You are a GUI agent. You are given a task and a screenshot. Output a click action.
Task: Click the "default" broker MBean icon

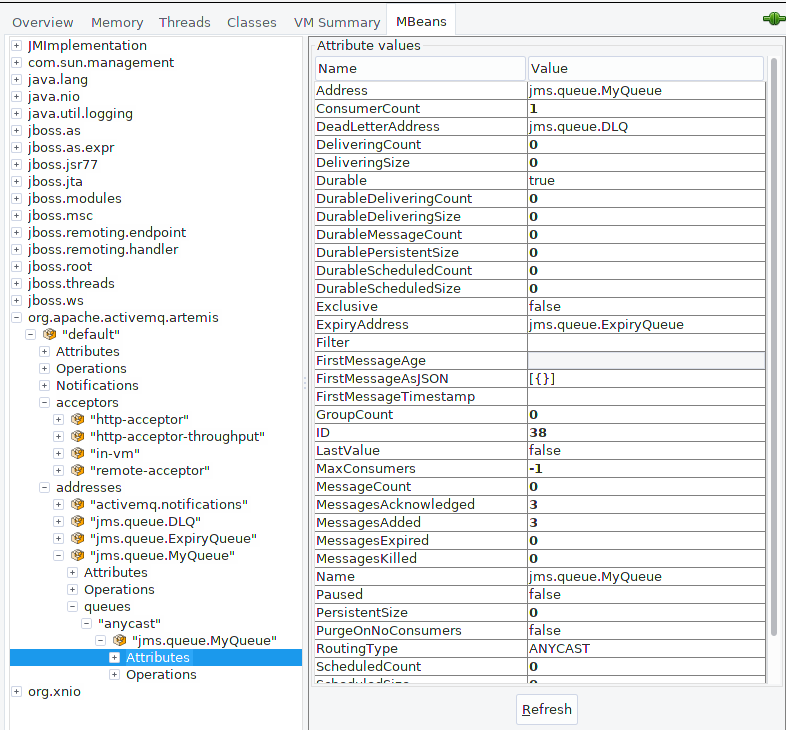(x=49, y=334)
